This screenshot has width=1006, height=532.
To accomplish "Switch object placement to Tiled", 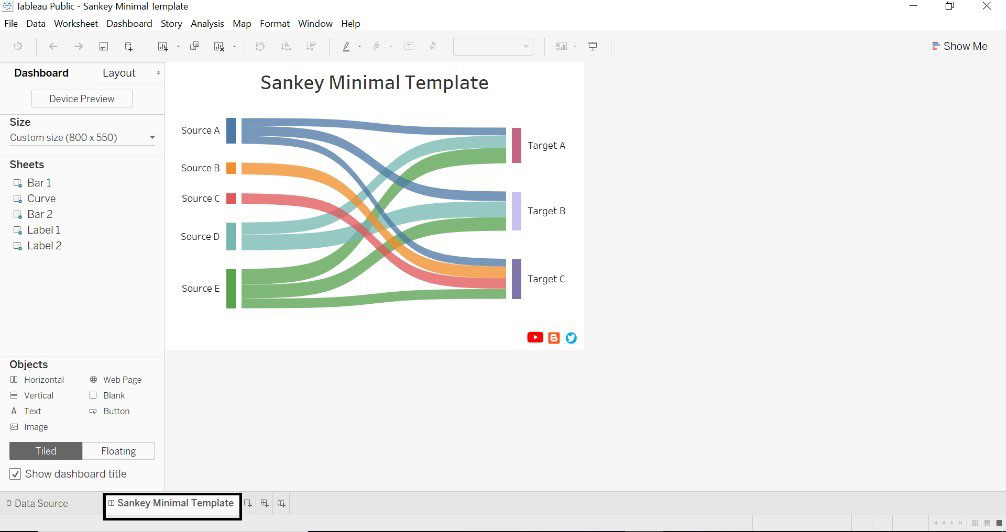I will click(x=46, y=451).
